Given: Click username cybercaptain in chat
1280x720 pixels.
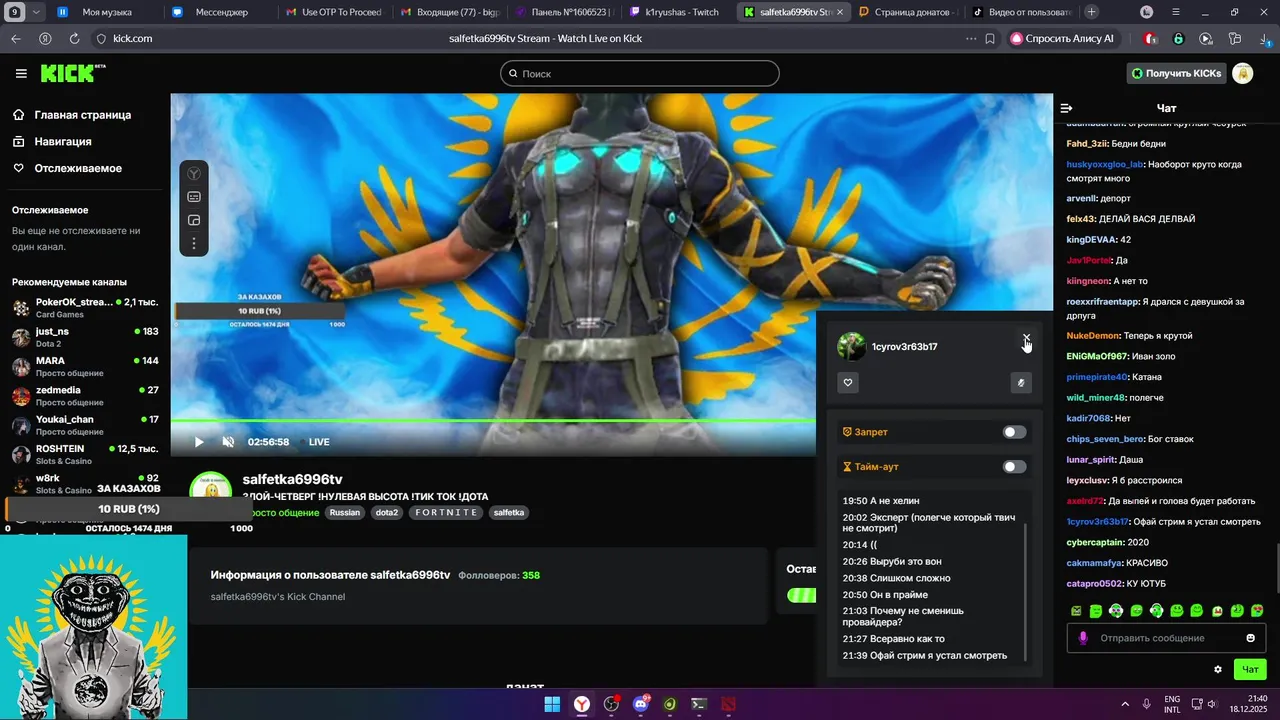Looking at the screenshot, I should pyautogui.click(x=1095, y=543).
